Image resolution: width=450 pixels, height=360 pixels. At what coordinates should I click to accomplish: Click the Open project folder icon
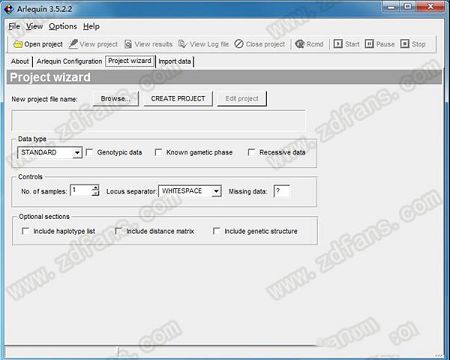[18, 44]
